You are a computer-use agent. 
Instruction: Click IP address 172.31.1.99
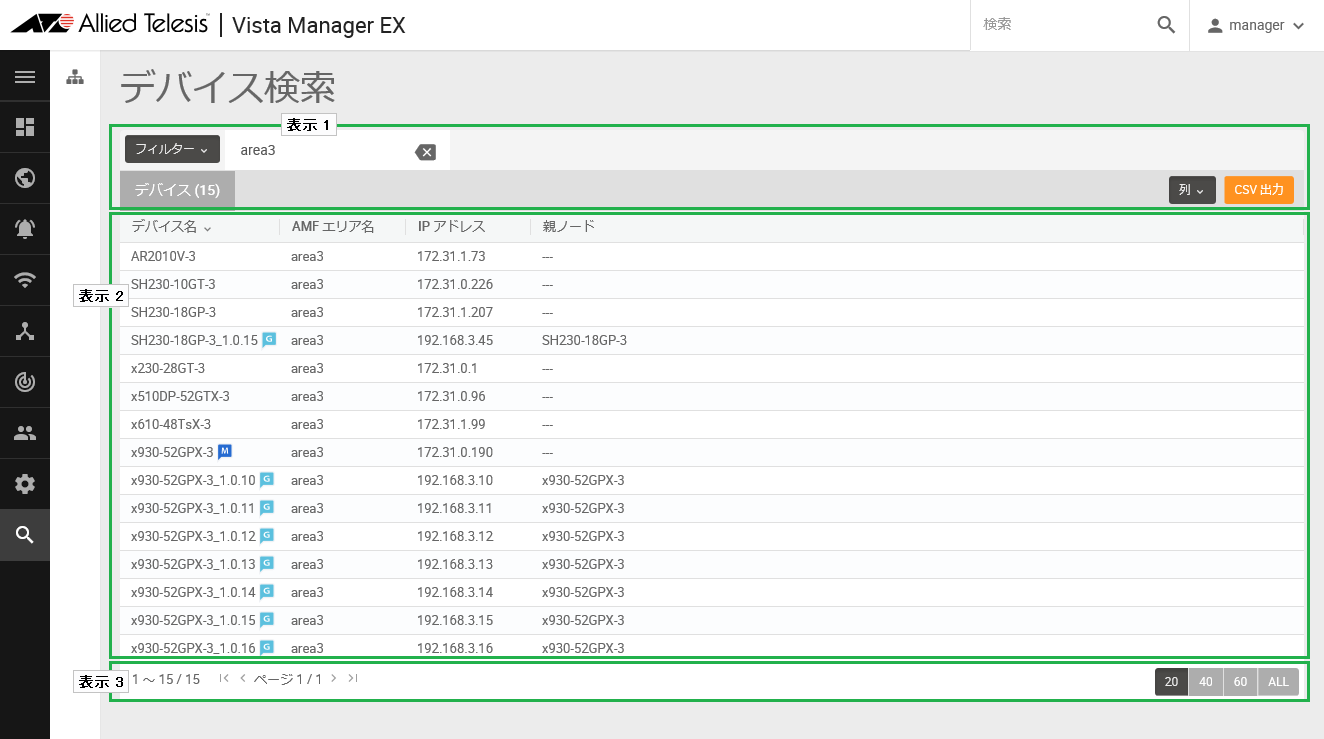451,424
